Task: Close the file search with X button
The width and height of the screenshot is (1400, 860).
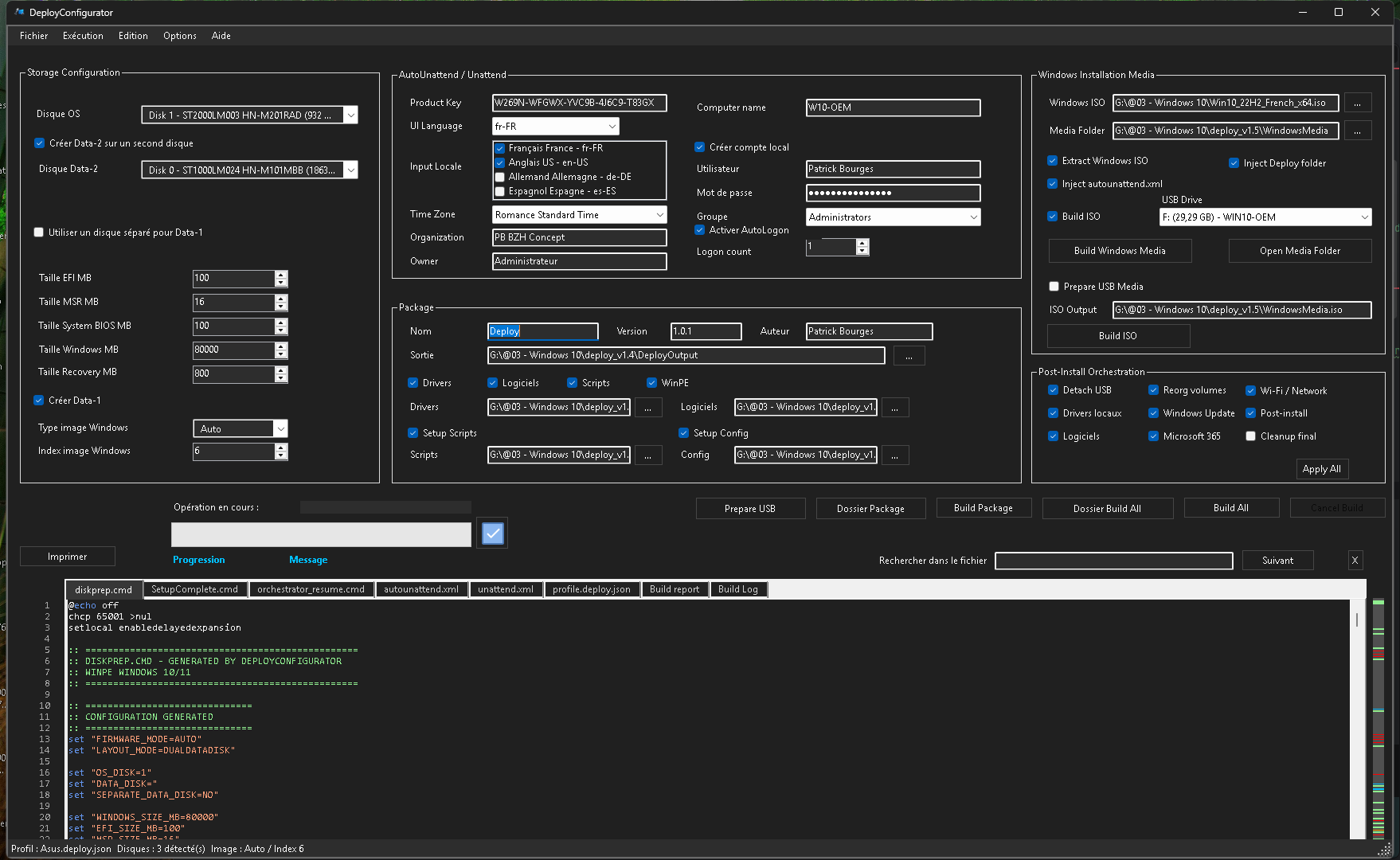Action: (x=1355, y=561)
